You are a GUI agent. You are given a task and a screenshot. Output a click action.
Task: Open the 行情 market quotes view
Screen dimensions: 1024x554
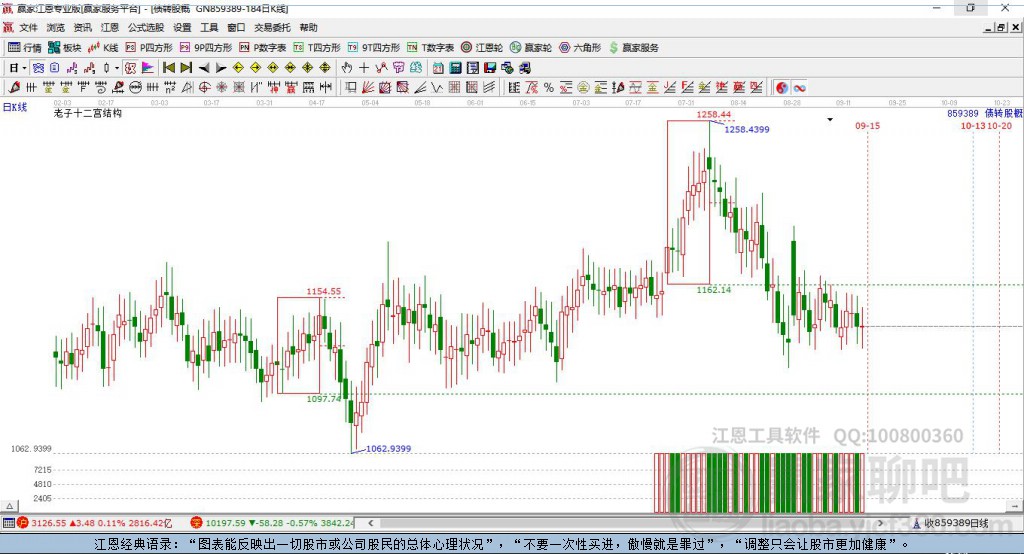24,48
